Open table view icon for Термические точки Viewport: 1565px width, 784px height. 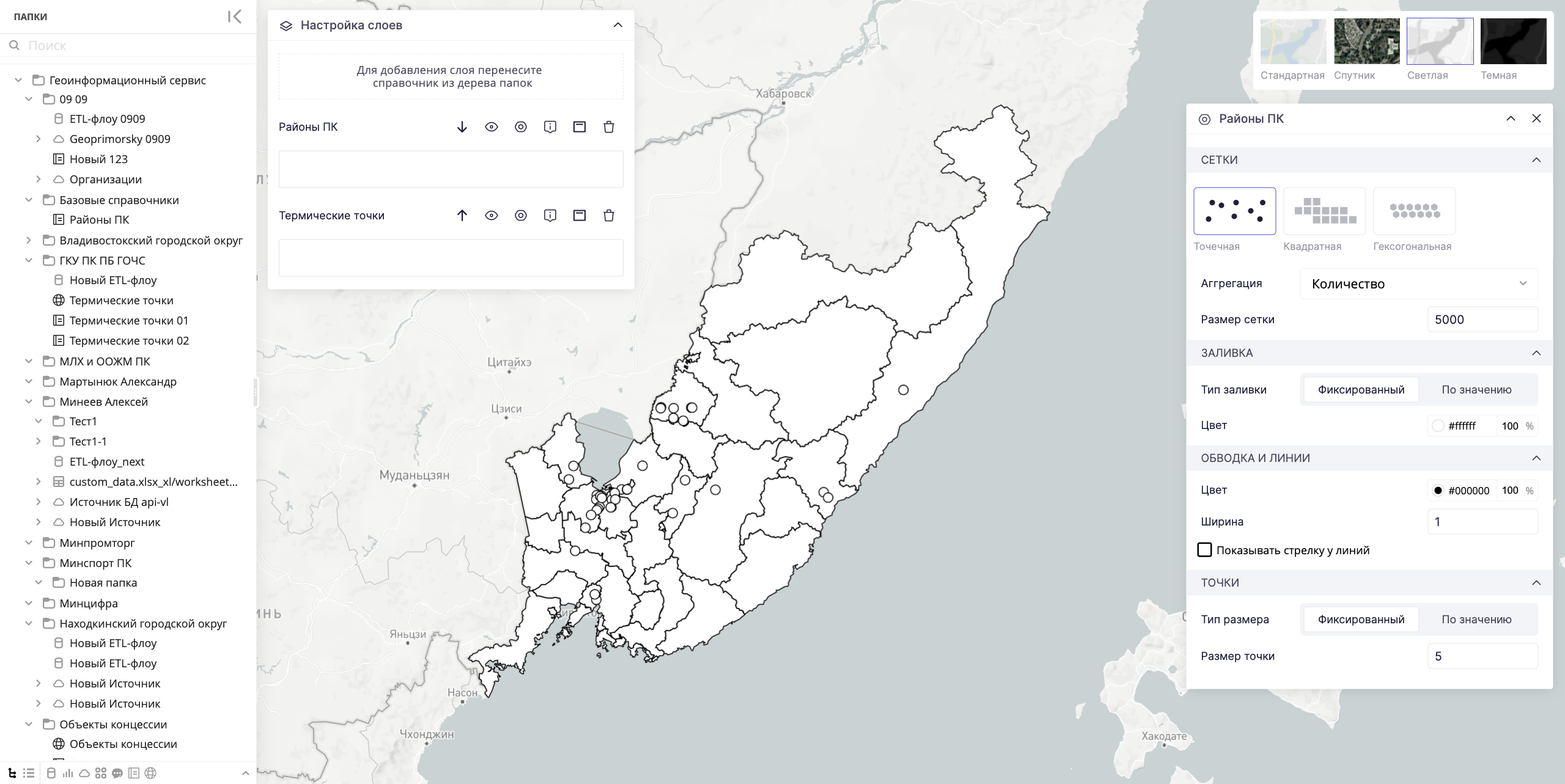(x=579, y=216)
